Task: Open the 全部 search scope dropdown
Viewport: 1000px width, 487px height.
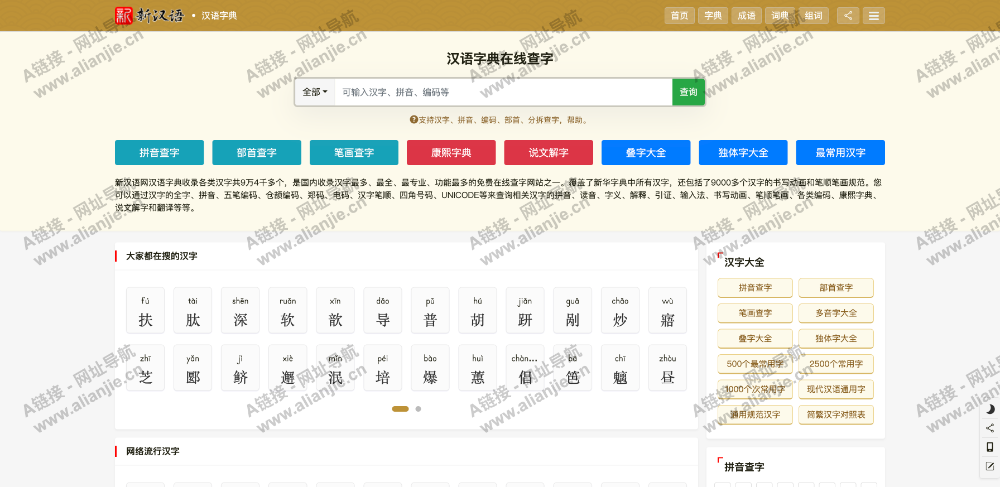Action: (x=314, y=92)
